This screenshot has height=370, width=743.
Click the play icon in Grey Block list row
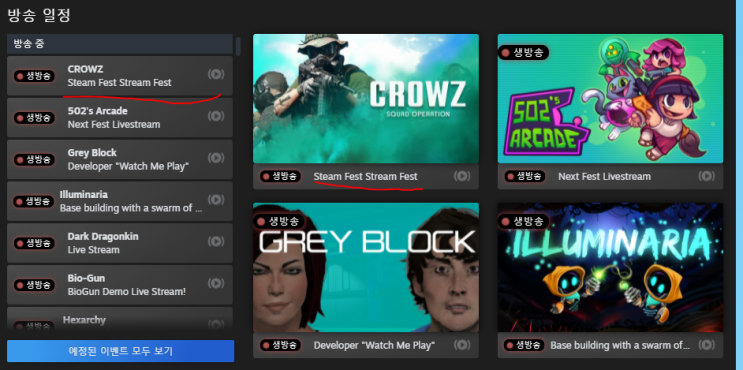click(216, 158)
